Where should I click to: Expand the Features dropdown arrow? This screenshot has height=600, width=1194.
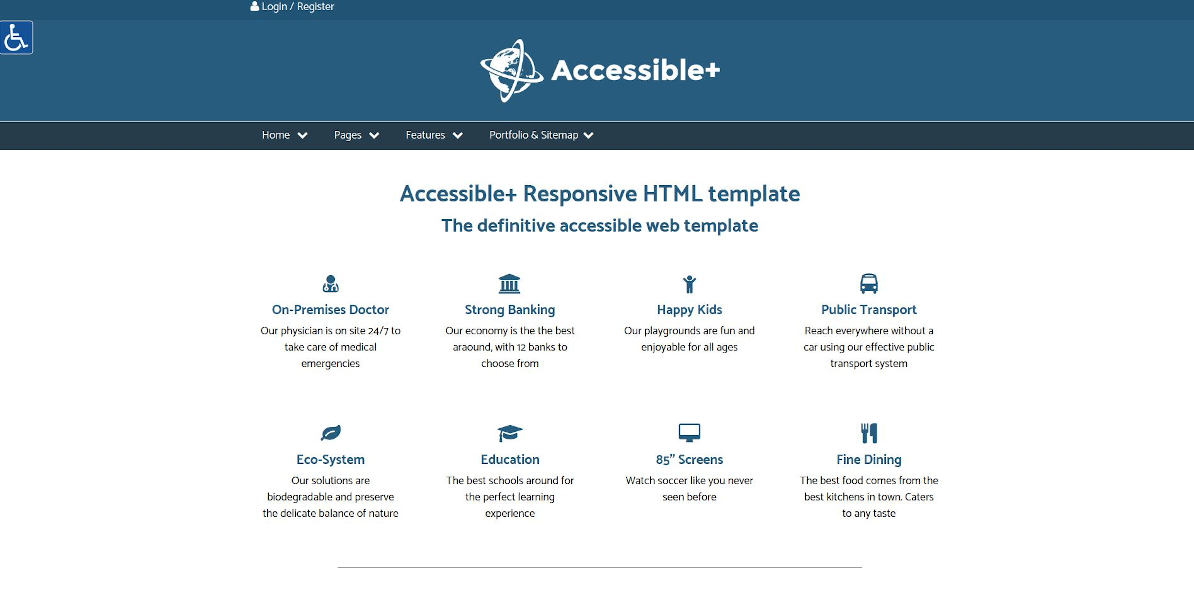pos(457,136)
